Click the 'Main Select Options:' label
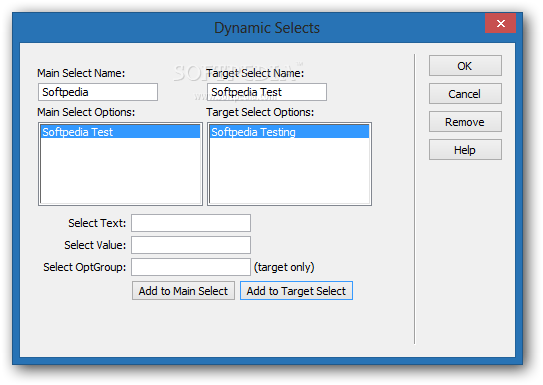This screenshot has width=543, height=385. click(x=86, y=112)
